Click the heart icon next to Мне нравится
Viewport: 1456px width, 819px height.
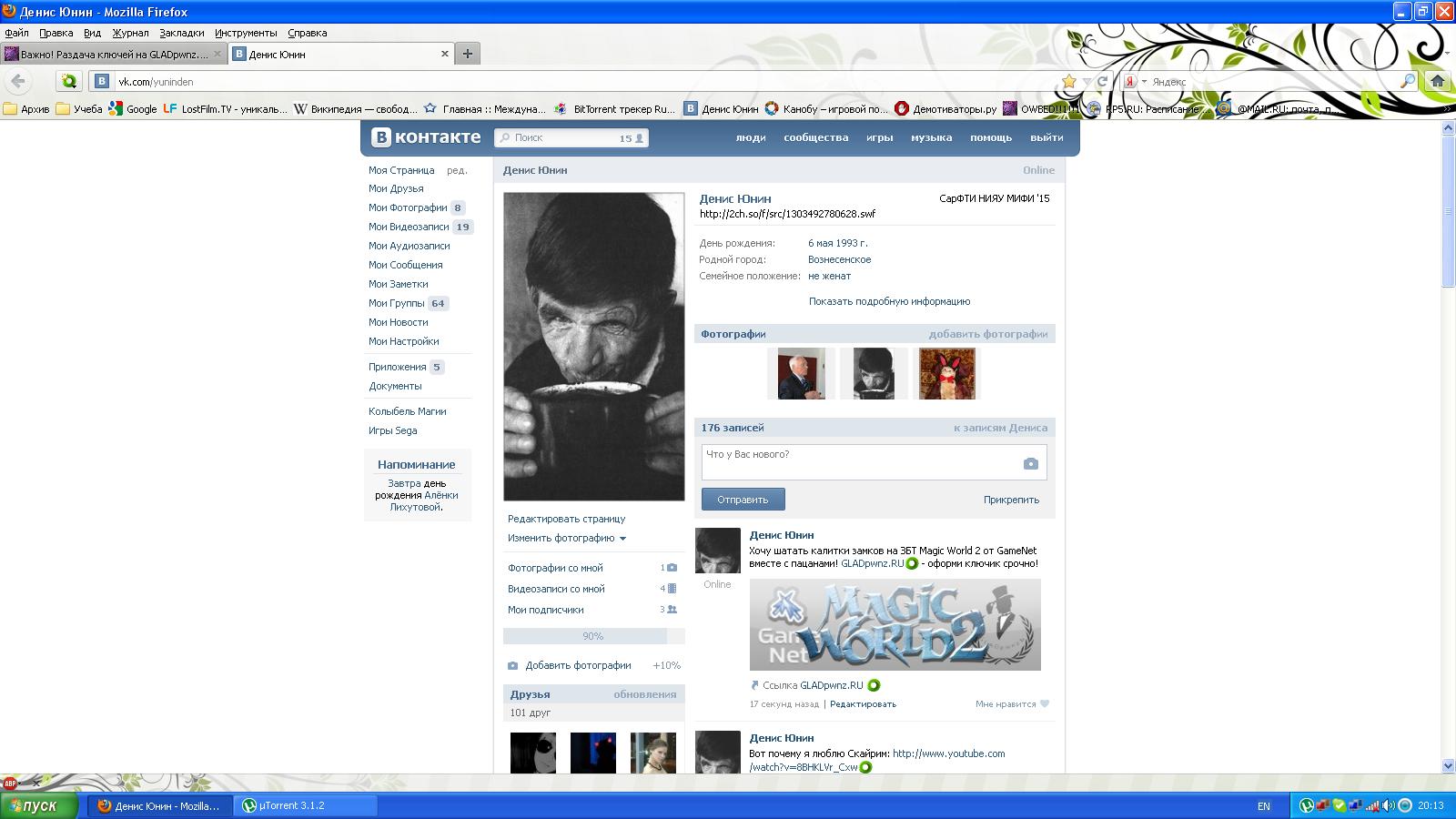[x=1045, y=703]
